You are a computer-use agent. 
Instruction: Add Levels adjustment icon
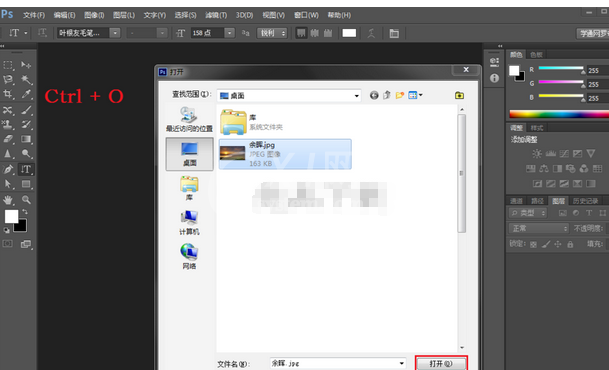pyautogui.click(x=550, y=154)
